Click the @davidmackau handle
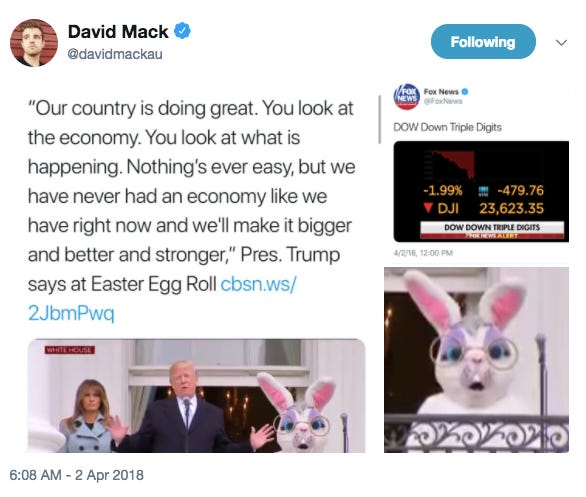 point(115,54)
